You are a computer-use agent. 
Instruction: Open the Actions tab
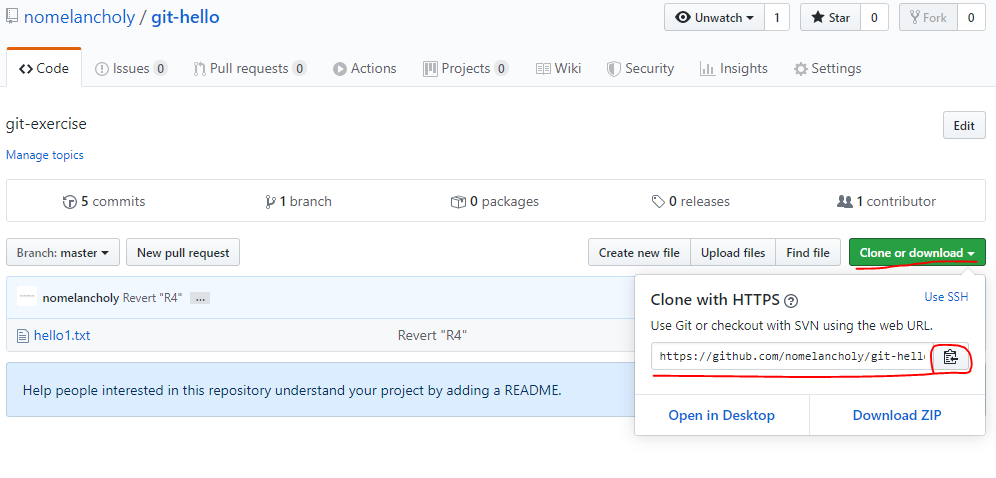pyautogui.click(x=365, y=69)
